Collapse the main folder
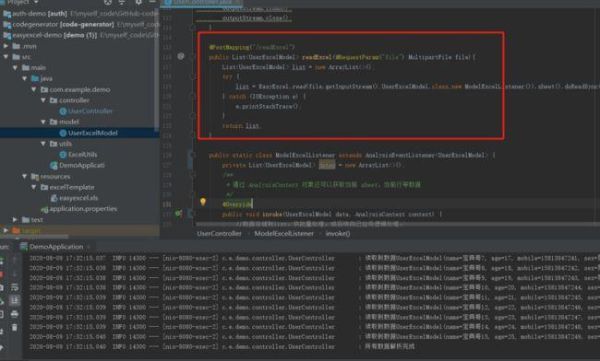Image resolution: width=600 pixels, height=361 pixels. click(15, 67)
